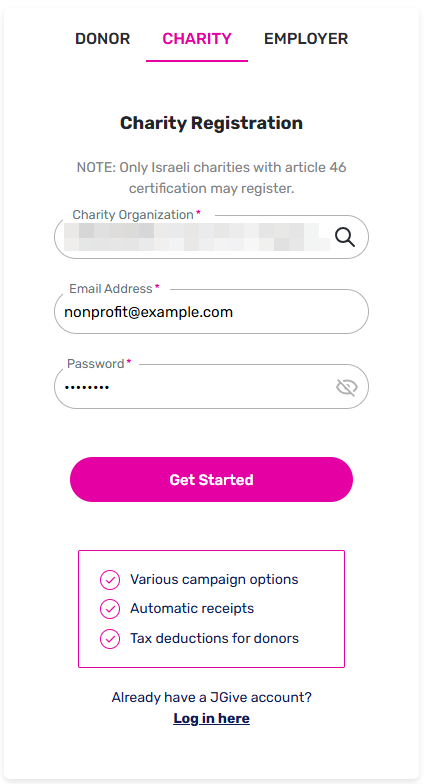This screenshot has width=424, height=784.
Task: Click checkmark icon beside Tax deductions for donors
Action: (110, 639)
